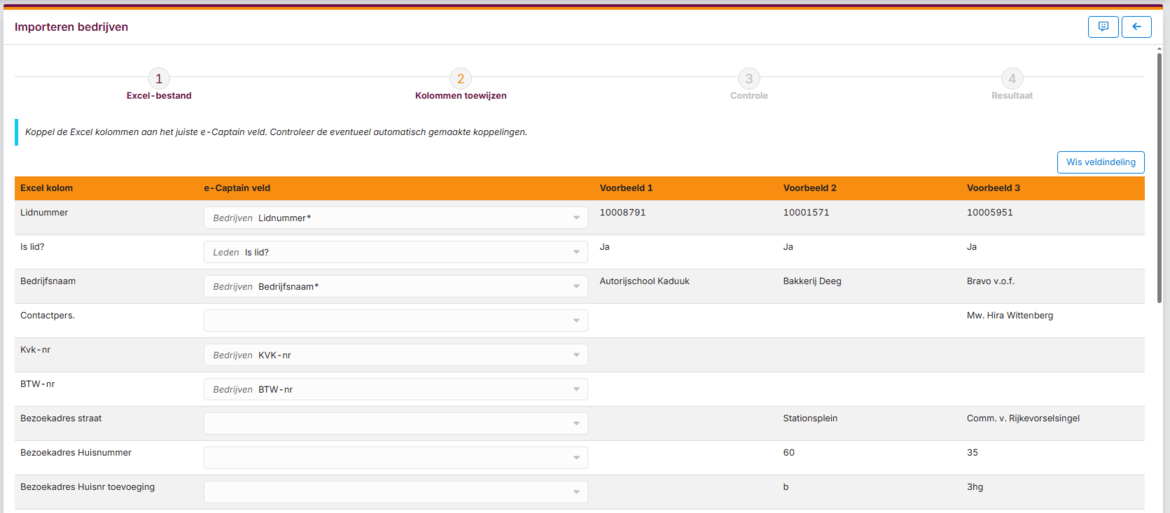This screenshot has height=513, width=1170.
Task: Click the 3hg toevoeging cell
Action: (x=975, y=487)
